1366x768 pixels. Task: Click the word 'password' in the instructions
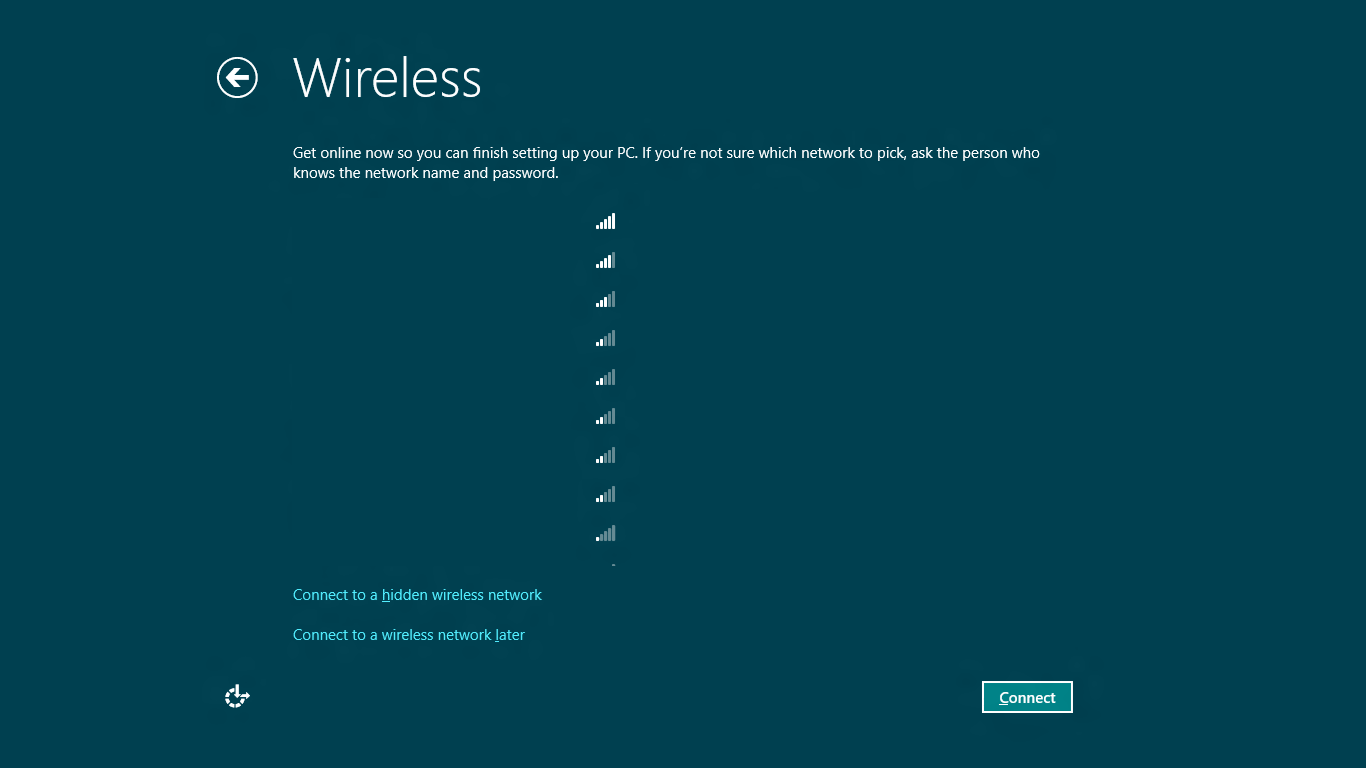click(524, 174)
